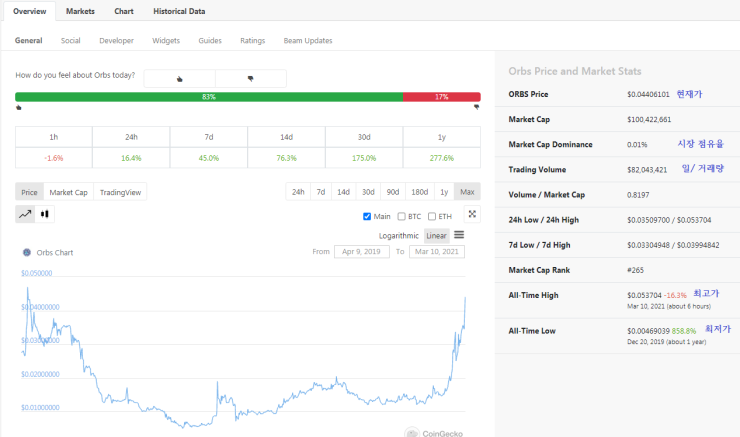Screen dimensions: 740x437
Task: Show Market Cap chart mode
Action: [68, 192]
